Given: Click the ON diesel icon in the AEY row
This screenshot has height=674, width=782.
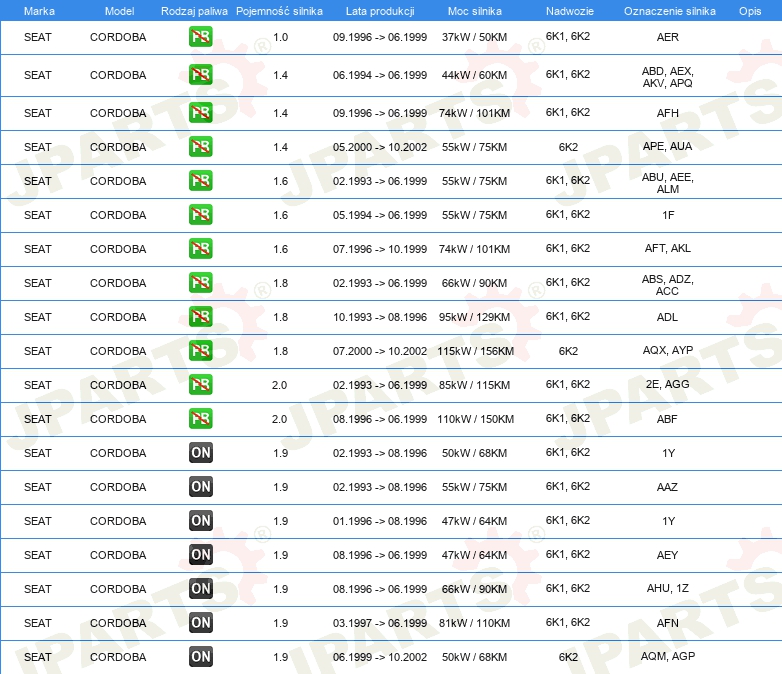Looking at the screenshot, I should point(200,554).
